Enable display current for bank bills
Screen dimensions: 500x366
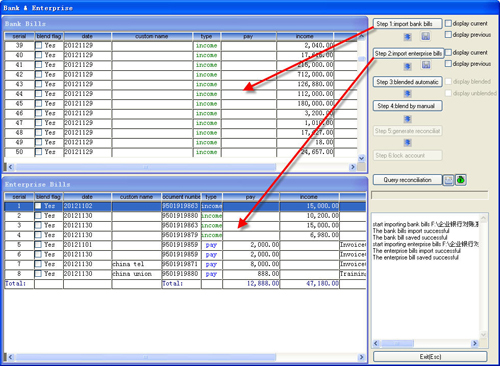coord(448,23)
